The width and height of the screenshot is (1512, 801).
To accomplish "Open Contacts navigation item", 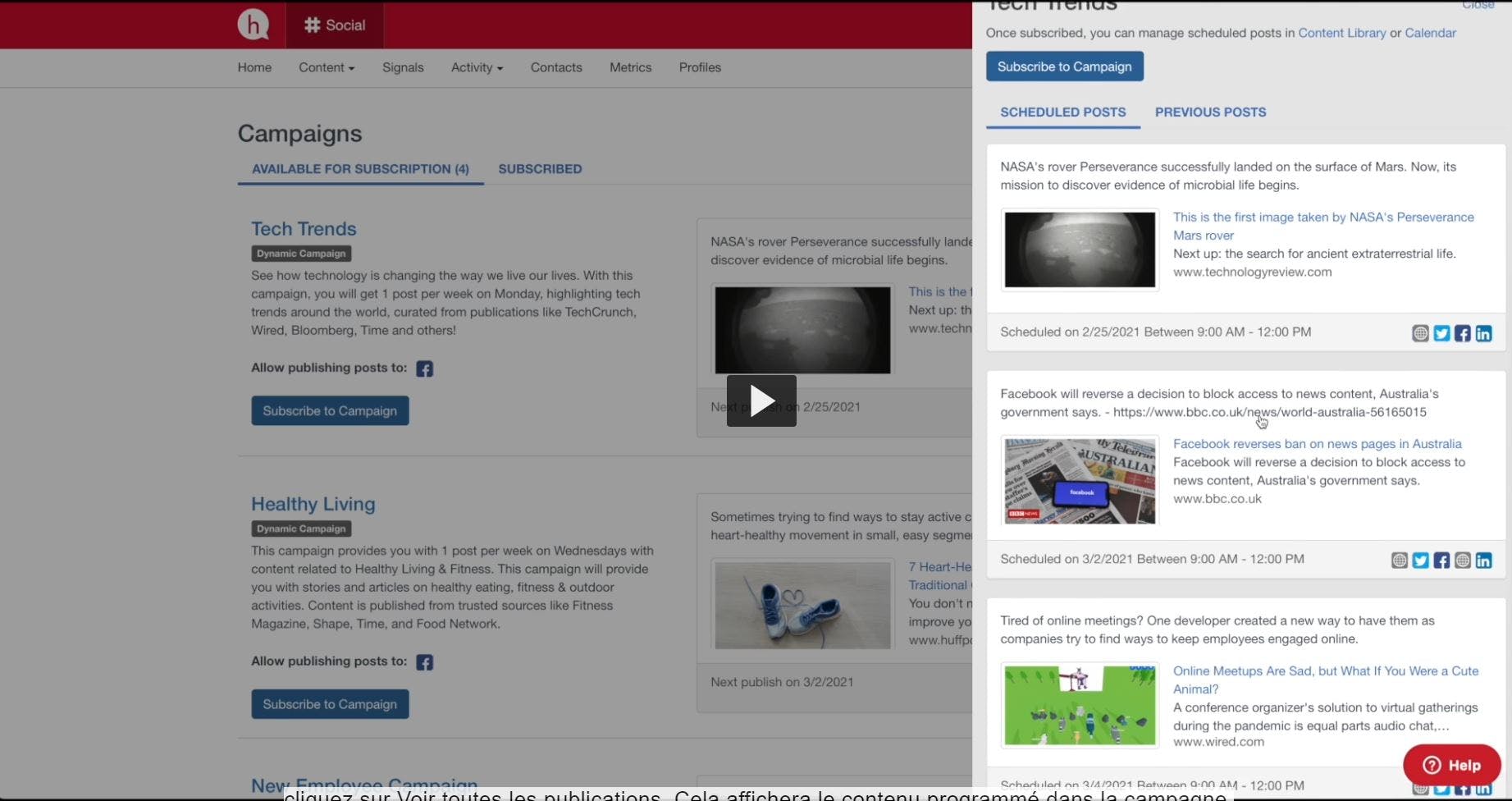I will [556, 67].
